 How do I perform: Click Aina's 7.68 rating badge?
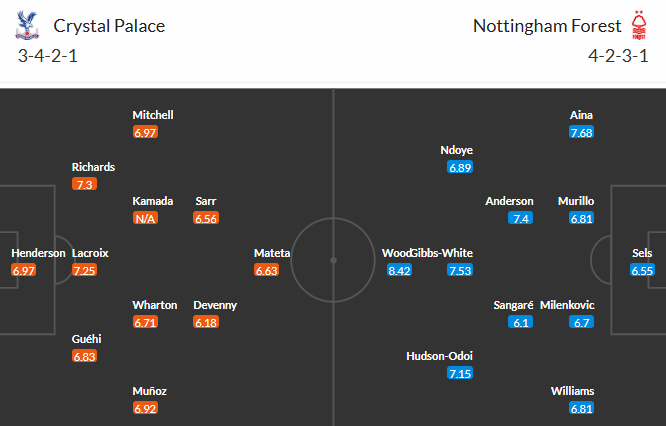[581, 132]
